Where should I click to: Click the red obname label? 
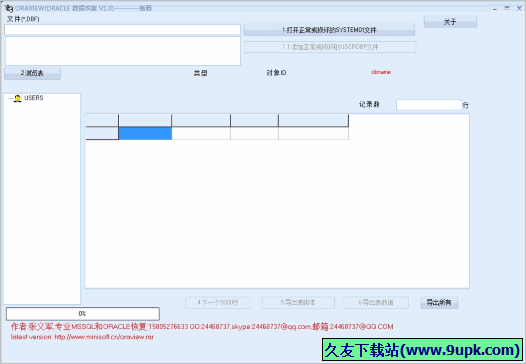381,72
